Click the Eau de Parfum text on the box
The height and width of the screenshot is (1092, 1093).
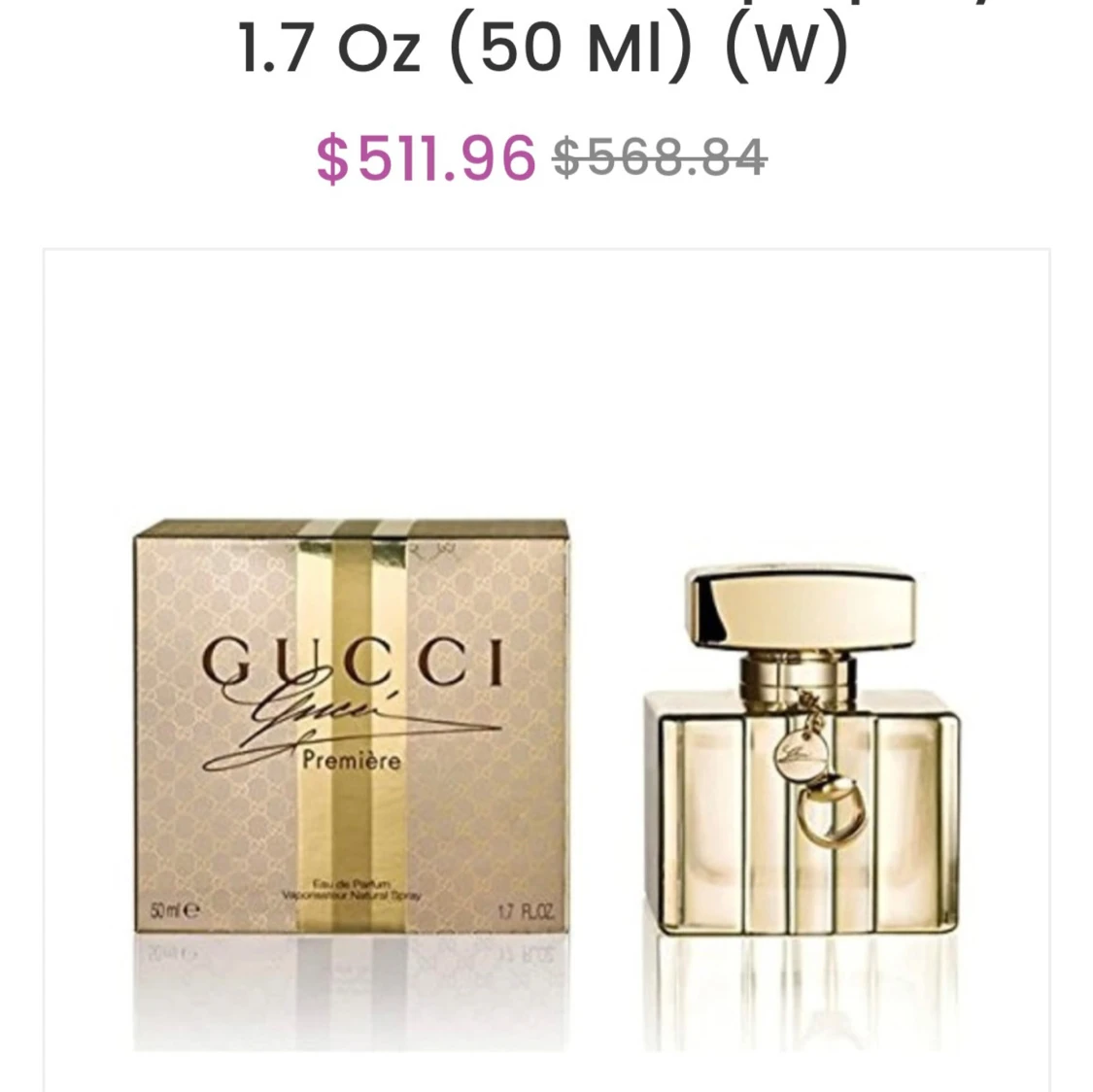(352, 883)
